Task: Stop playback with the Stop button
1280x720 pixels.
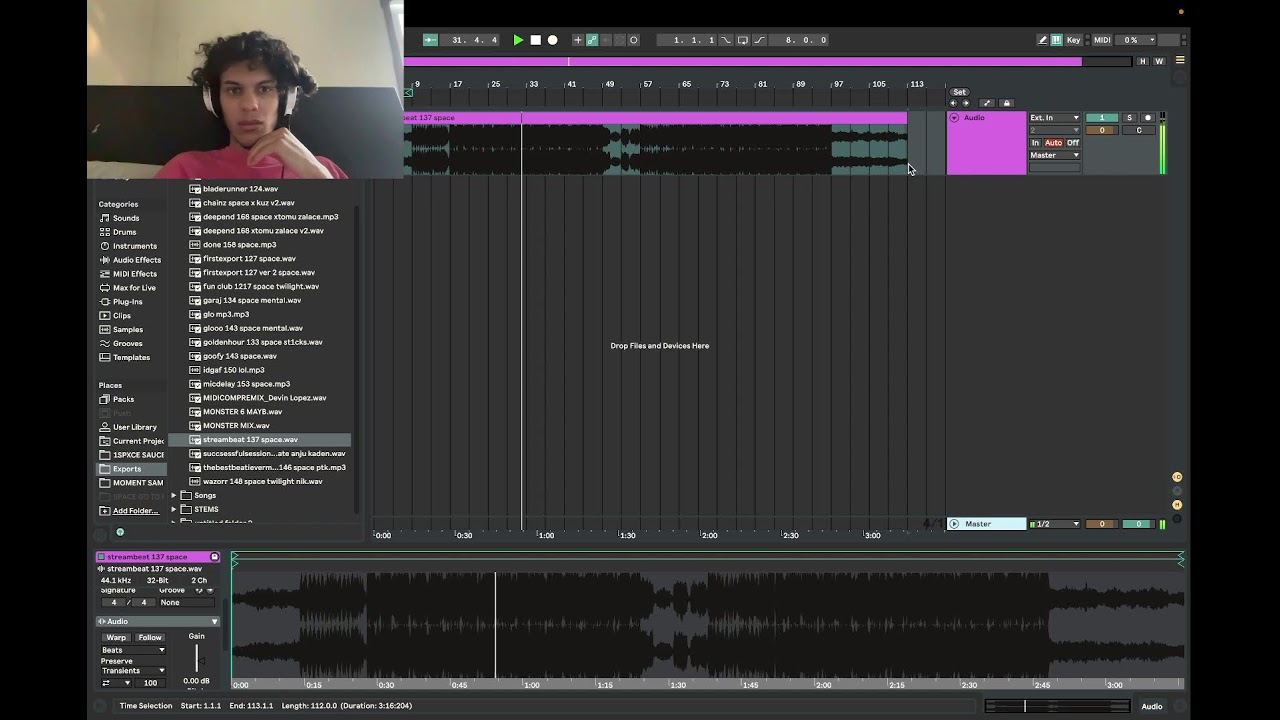Action: (535, 40)
